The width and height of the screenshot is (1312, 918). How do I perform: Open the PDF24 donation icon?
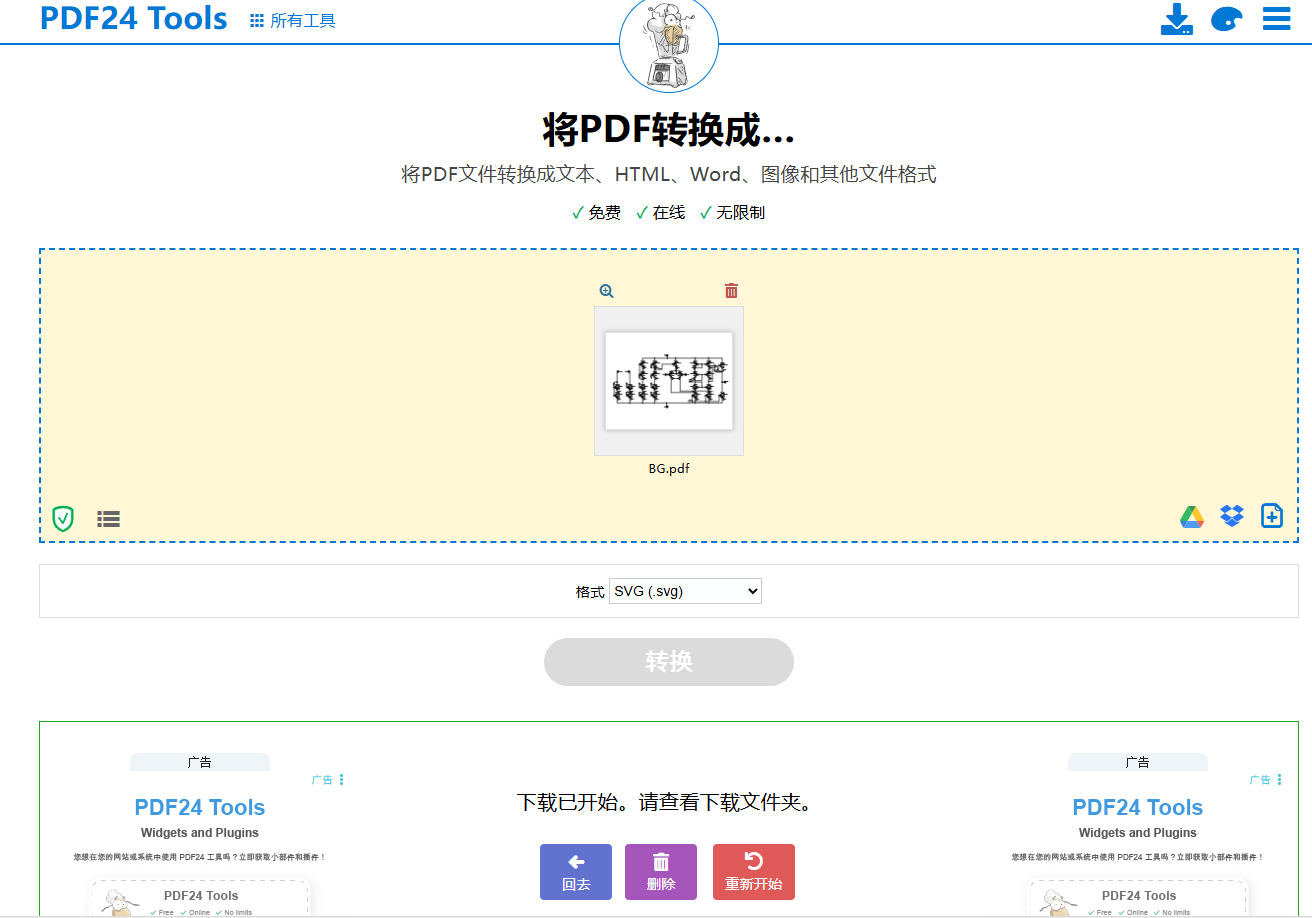(x=1226, y=19)
